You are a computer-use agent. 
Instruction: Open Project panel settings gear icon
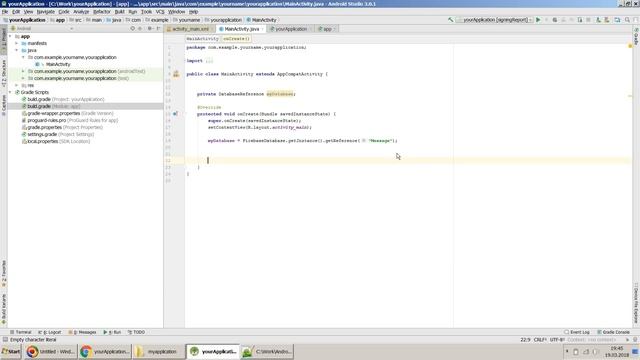(150, 29)
